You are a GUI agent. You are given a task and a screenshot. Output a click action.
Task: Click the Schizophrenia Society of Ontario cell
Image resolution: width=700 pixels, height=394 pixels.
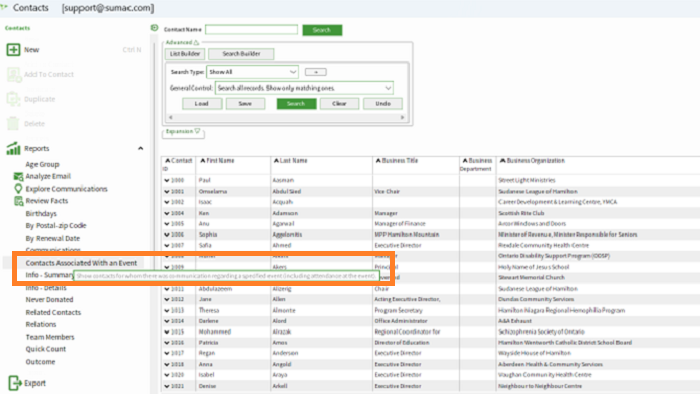(x=541, y=332)
